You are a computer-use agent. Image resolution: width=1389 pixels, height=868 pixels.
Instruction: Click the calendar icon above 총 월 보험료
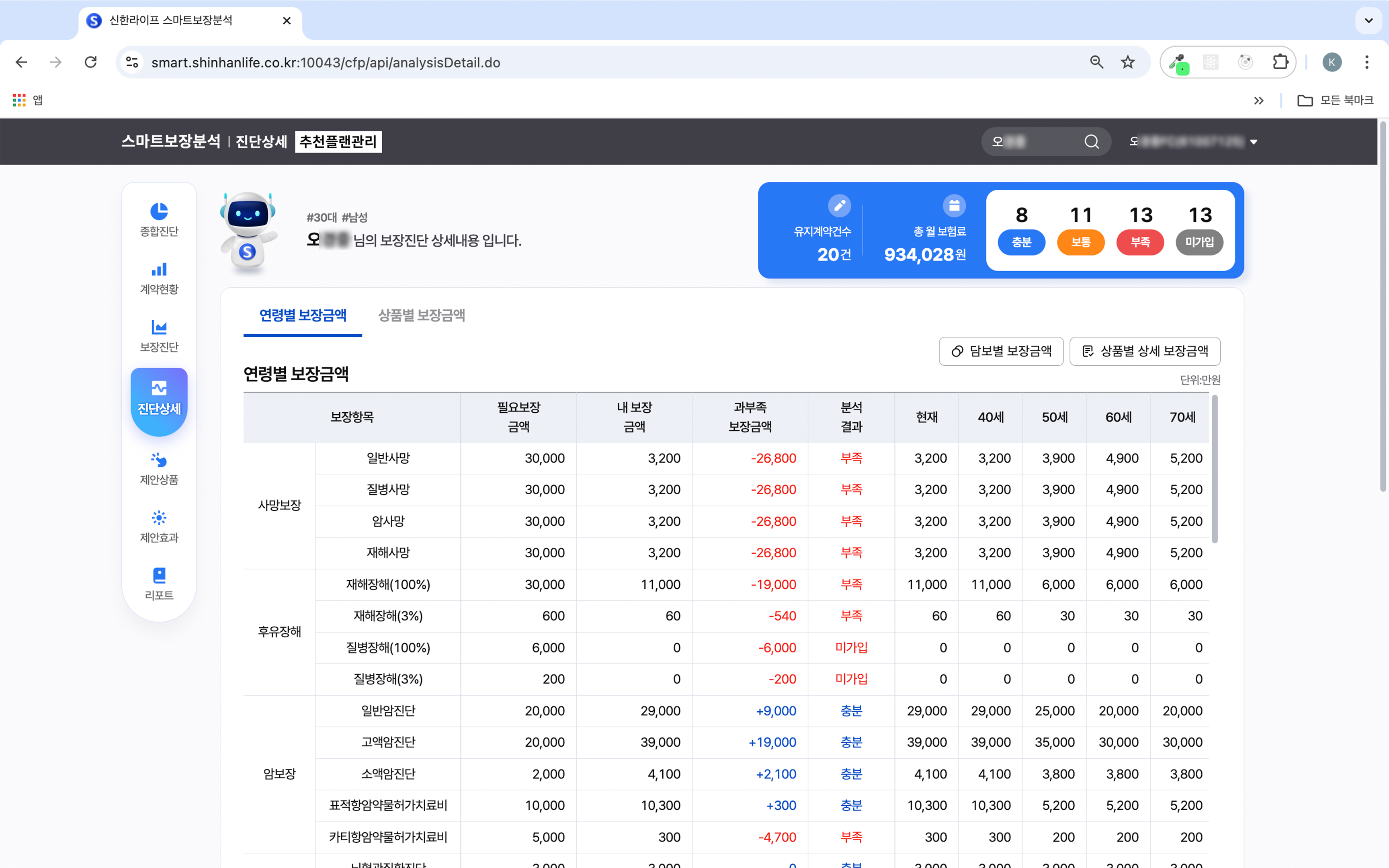[x=954, y=205]
